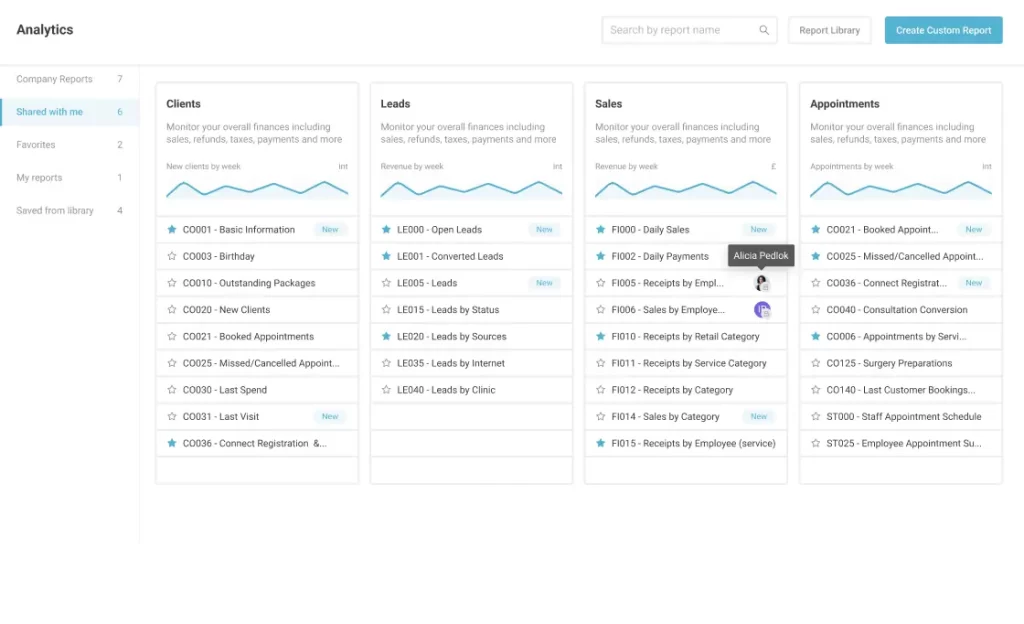1024x624 pixels.
Task: Click the star icon on CO001 Basic Information
Action: [x=170, y=229]
